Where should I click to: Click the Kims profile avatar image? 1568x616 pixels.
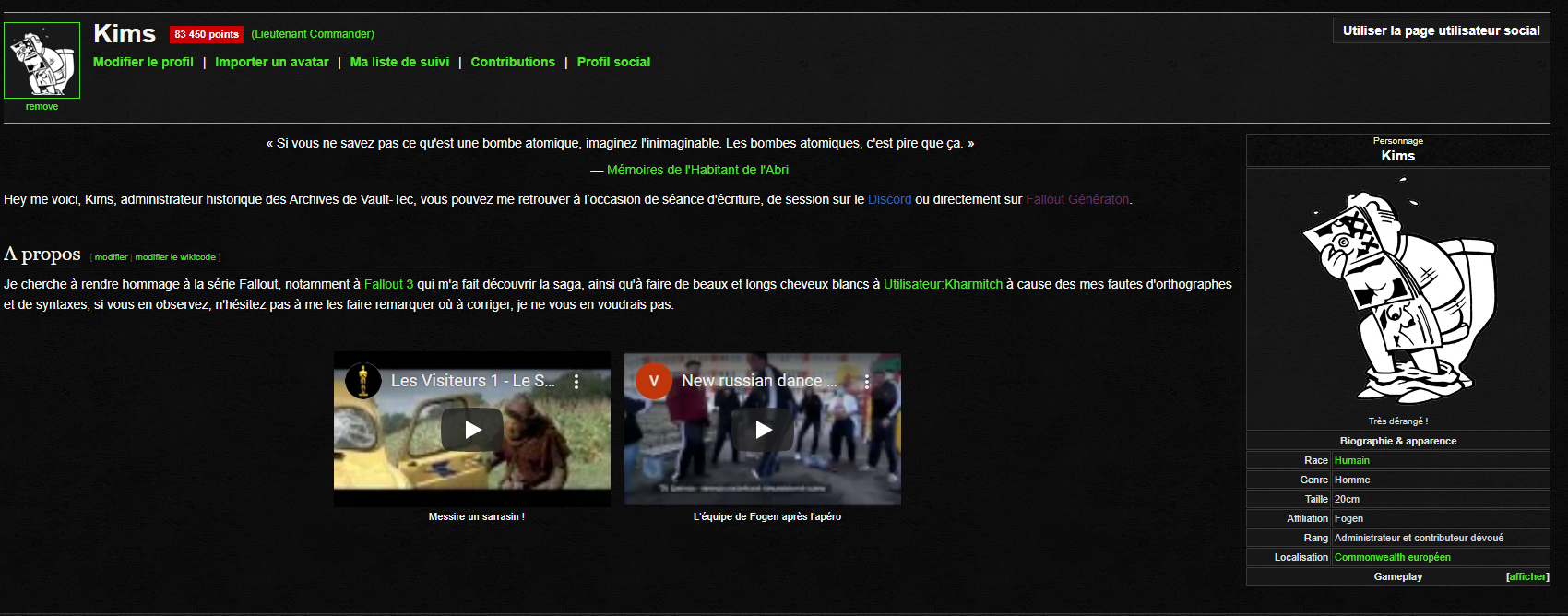[42, 61]
